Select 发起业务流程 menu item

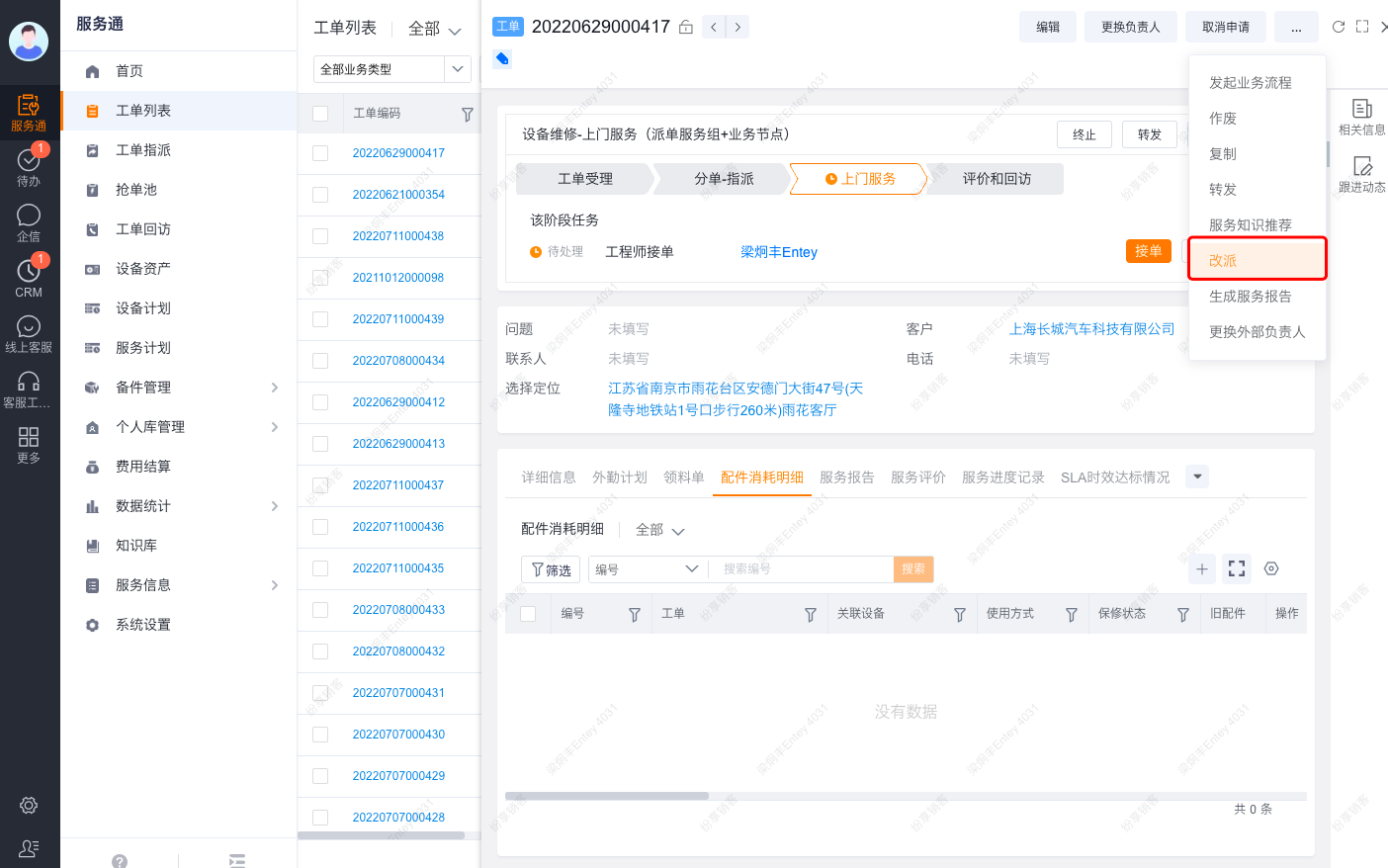point(1258,82)
